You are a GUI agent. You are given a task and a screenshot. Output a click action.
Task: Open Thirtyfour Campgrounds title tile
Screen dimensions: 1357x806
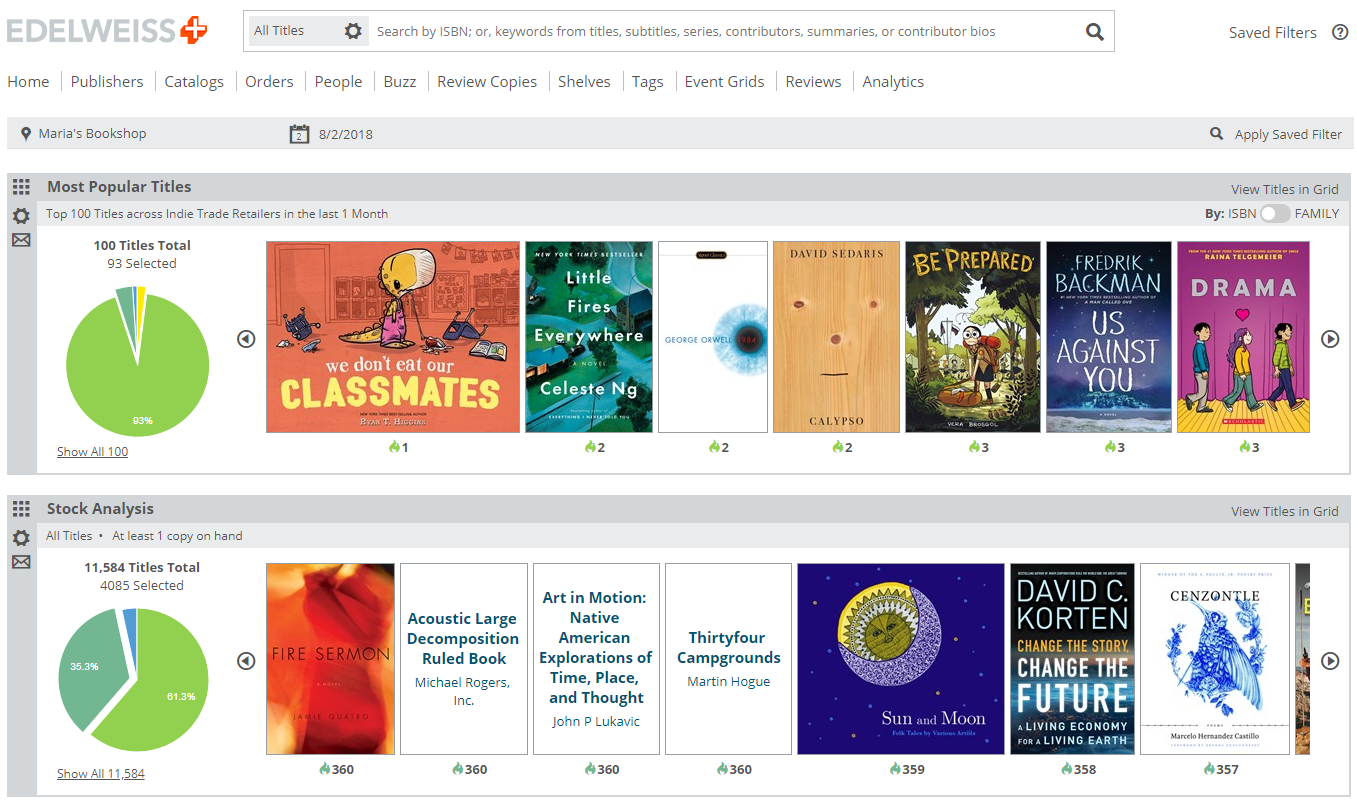coord(728,659)
